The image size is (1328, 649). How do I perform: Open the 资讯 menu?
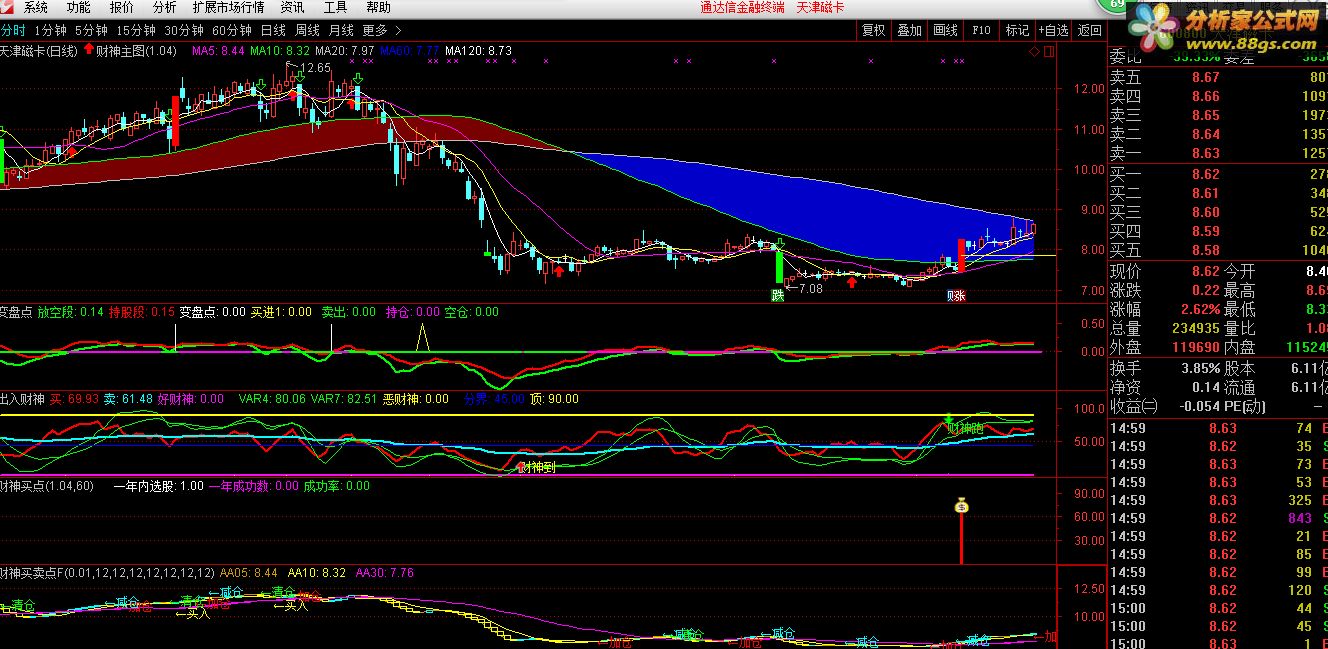(x=292, y=7)
